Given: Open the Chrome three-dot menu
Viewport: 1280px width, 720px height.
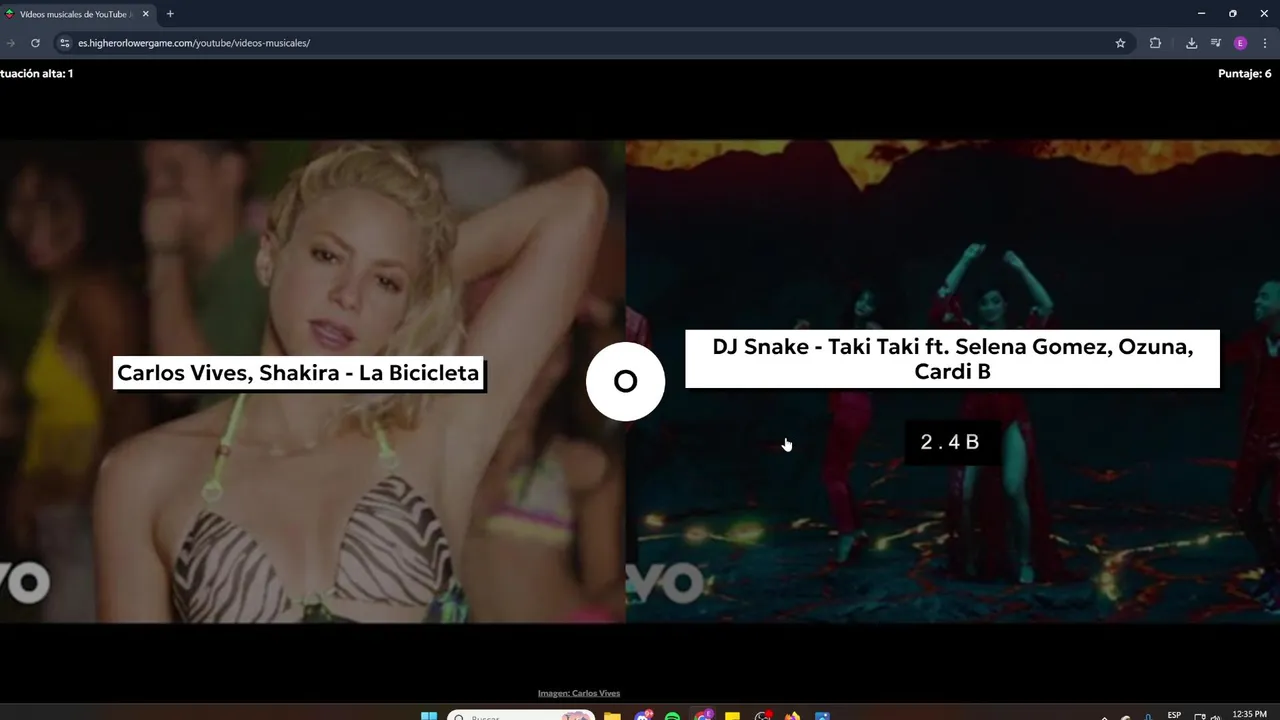Looking at the screenshot, I should tap(1266, 43).
